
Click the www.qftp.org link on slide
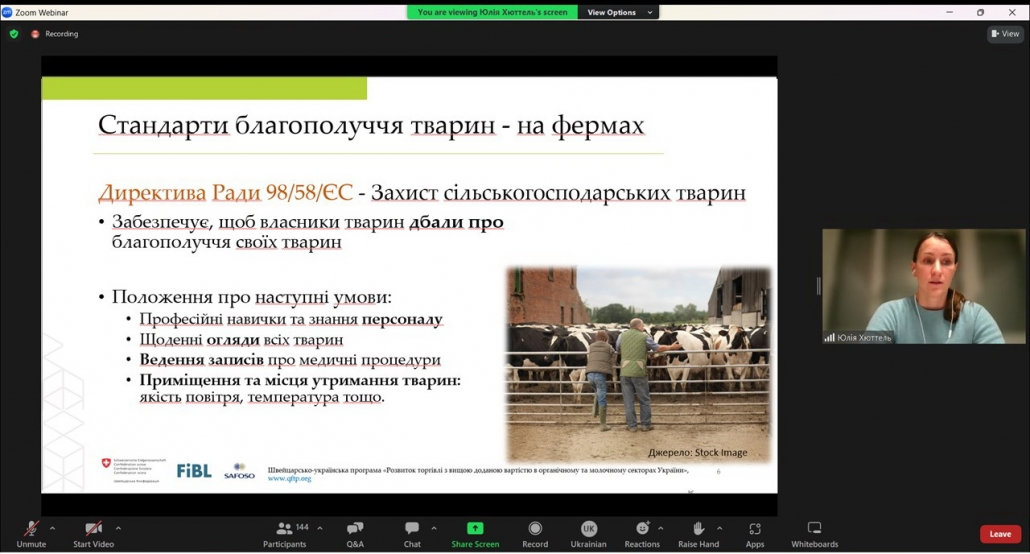(289, 479)
